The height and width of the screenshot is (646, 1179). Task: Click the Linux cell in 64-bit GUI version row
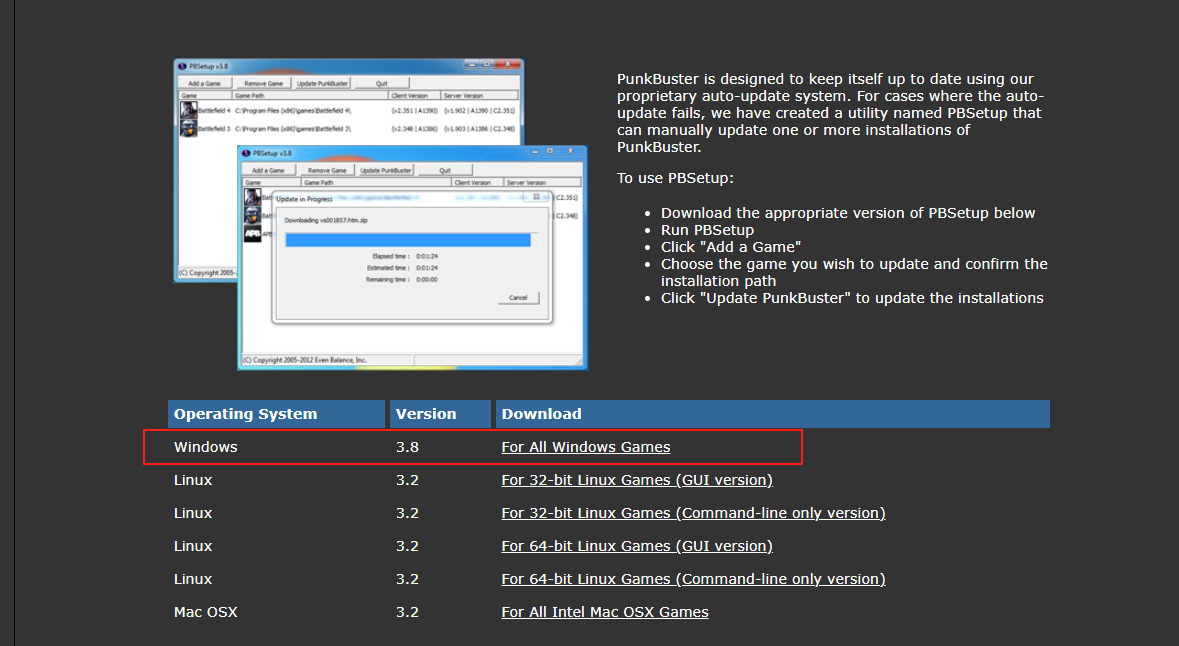coord(192,546)
